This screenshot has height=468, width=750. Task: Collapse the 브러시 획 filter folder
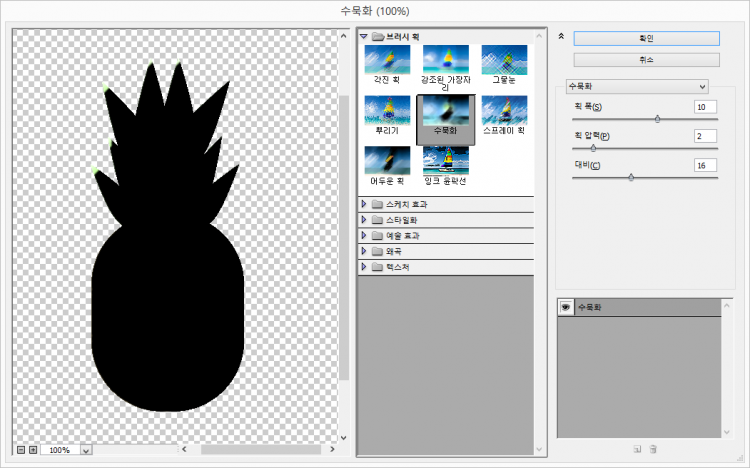[364, 36]
